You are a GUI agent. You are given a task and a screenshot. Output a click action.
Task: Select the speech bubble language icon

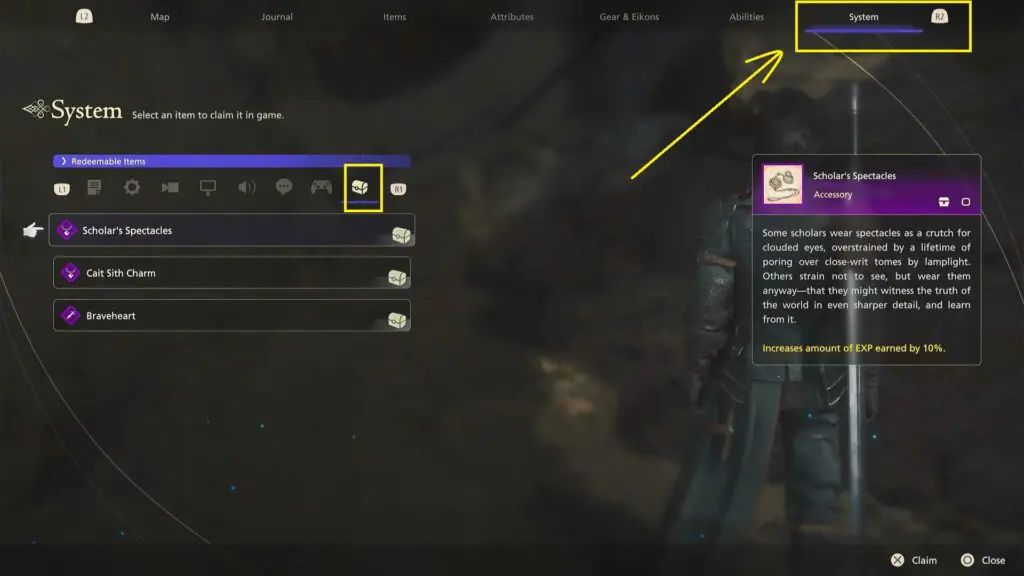click(x=284, y=187)
